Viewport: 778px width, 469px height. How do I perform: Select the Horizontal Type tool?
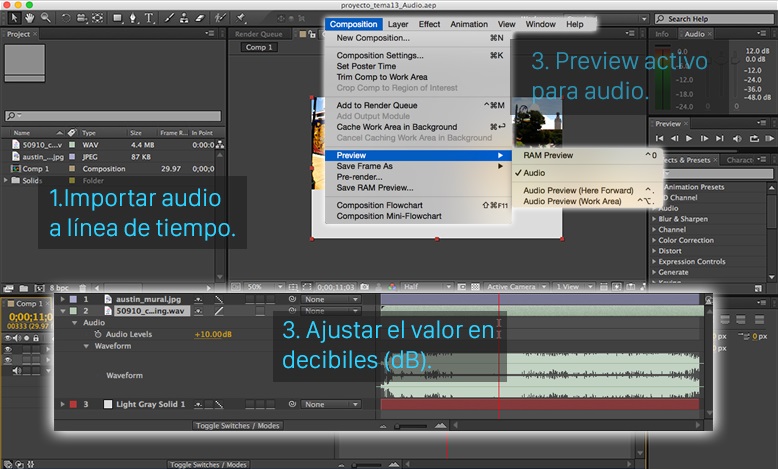(x=149, y=18)
